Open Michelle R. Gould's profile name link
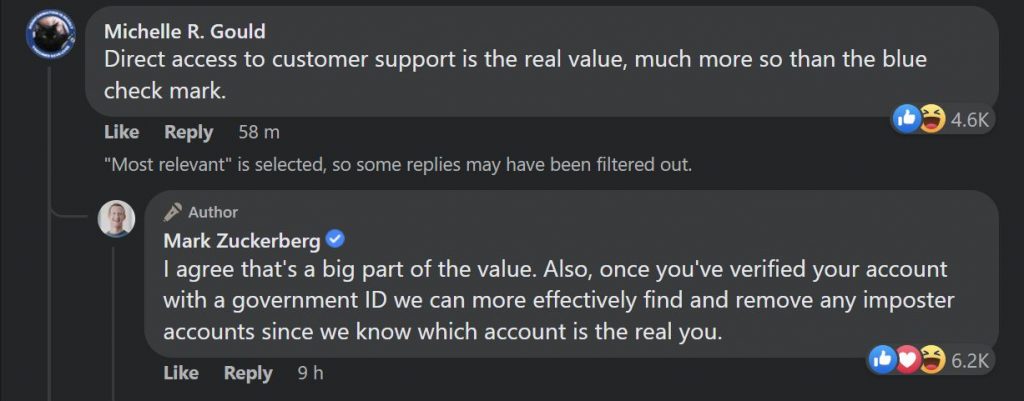This screenshot has height=401, width=1024. point(184,33)
